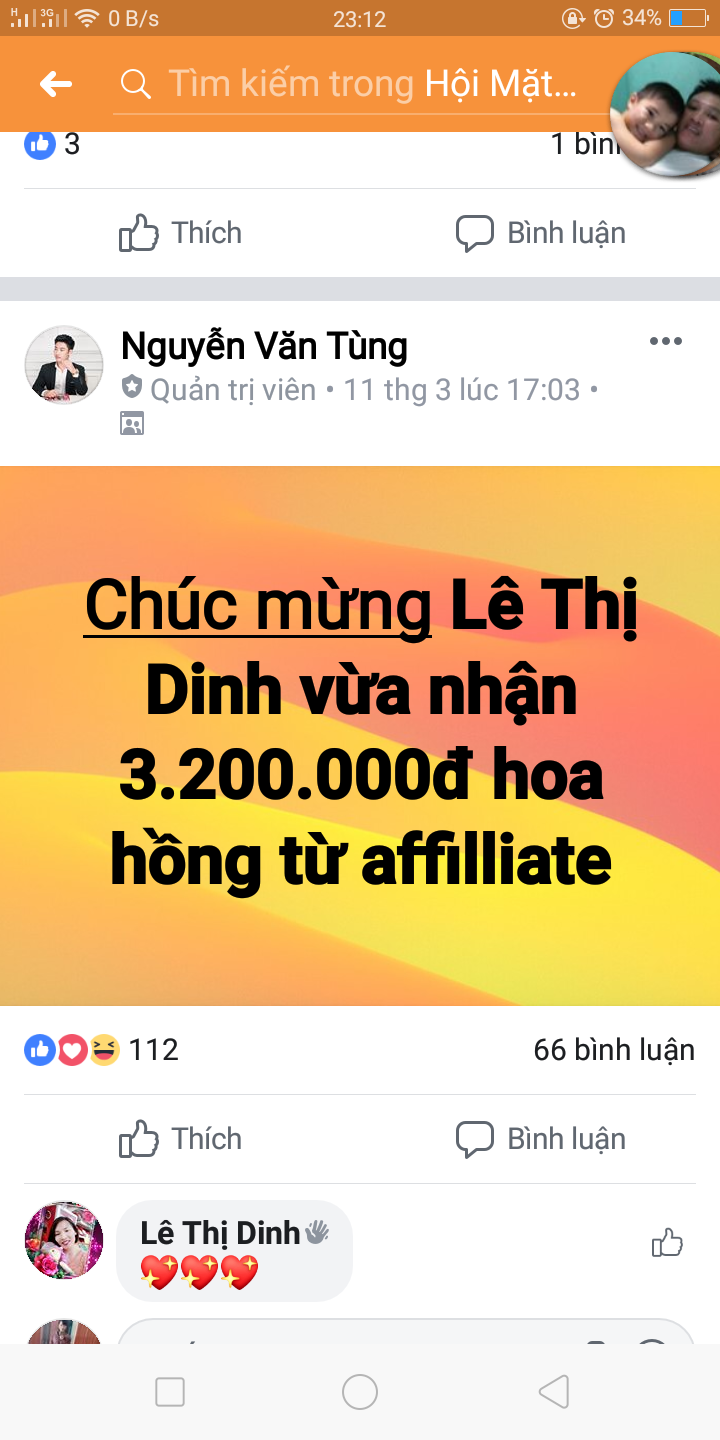The width and height of the screenshot is (720, 1440).
Task: Focus the Tìm kiếm trong Hội Mặt search field
Action: click(360, 84)
